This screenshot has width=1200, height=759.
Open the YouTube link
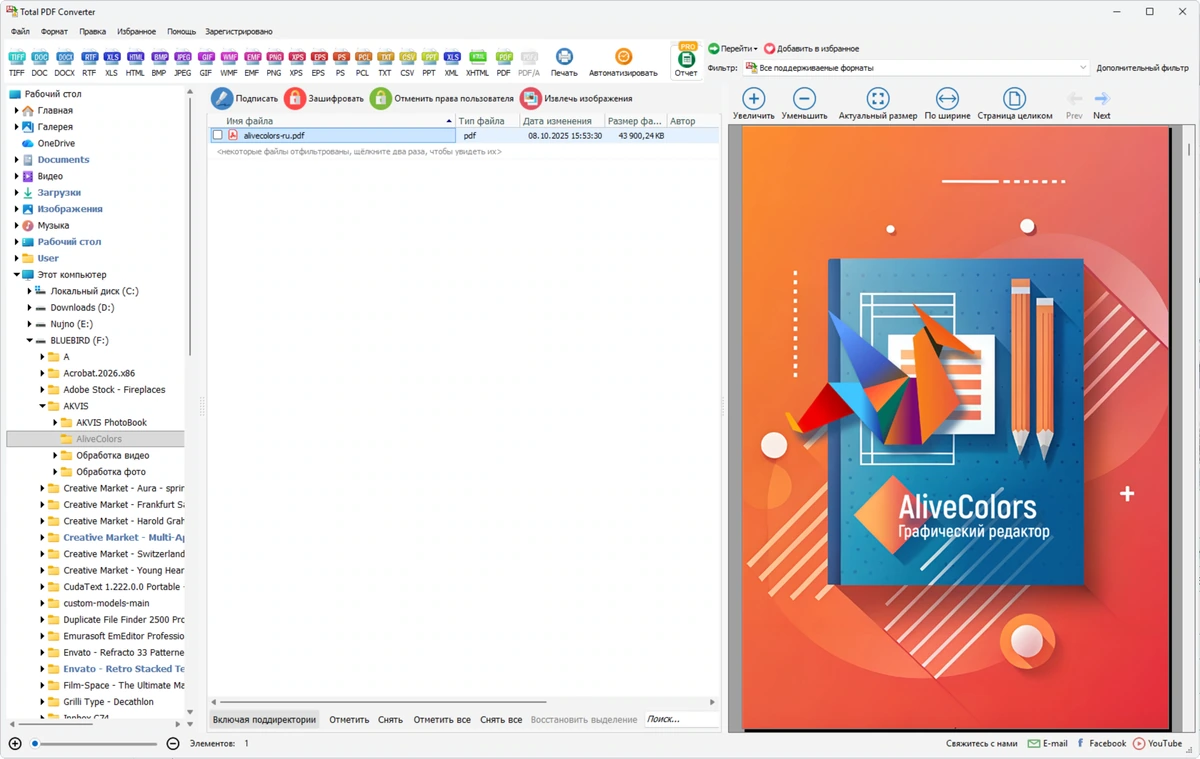[1157, 743]
